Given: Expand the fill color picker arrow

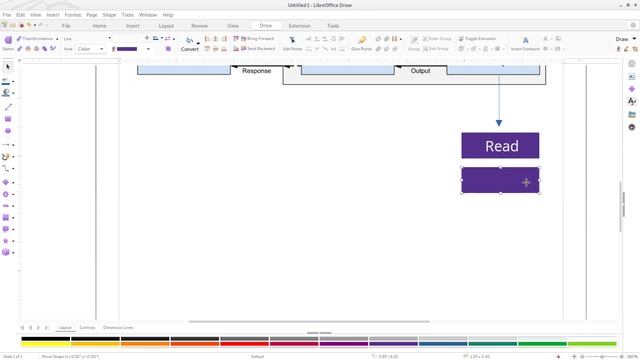Looking at the screenshot, I should [148, 49].
